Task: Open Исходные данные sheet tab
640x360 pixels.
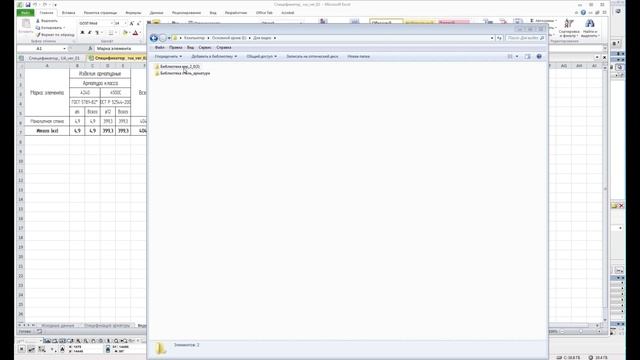Action: tap(58, 325)
